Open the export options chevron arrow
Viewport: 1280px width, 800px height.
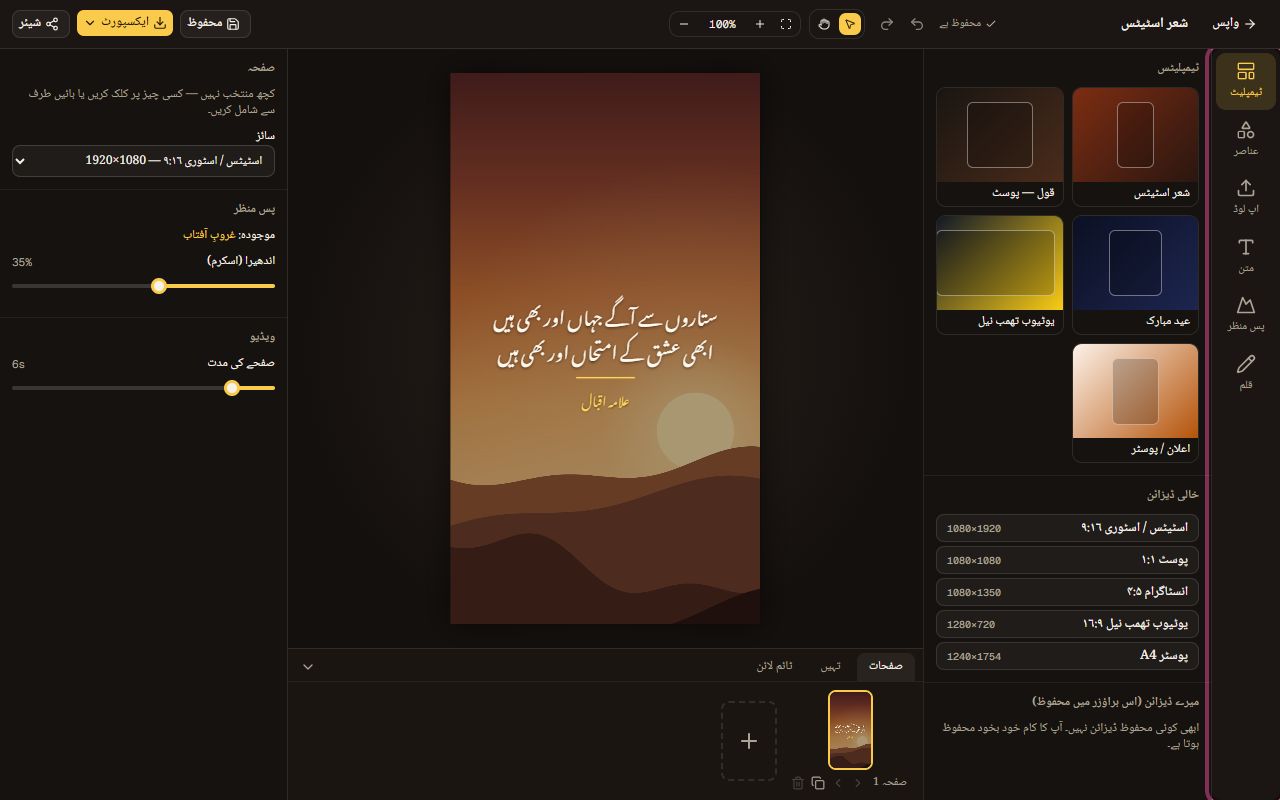(x=90, y=23)
